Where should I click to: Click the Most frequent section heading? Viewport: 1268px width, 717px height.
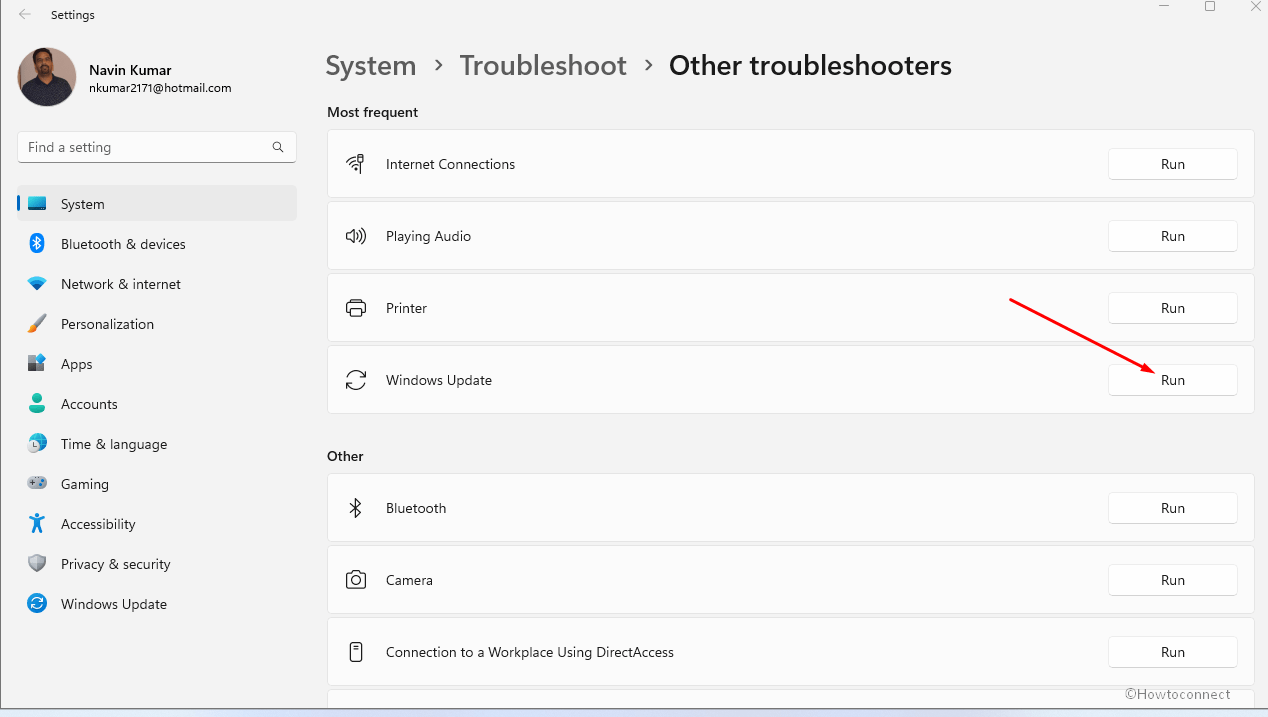tap(372, 112)
